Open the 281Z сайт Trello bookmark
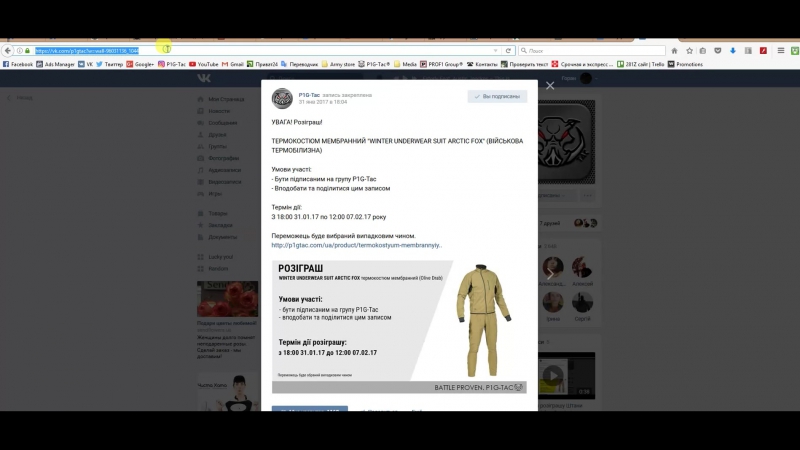Screen dimensions: 800x450 click(x=641, y=64)
